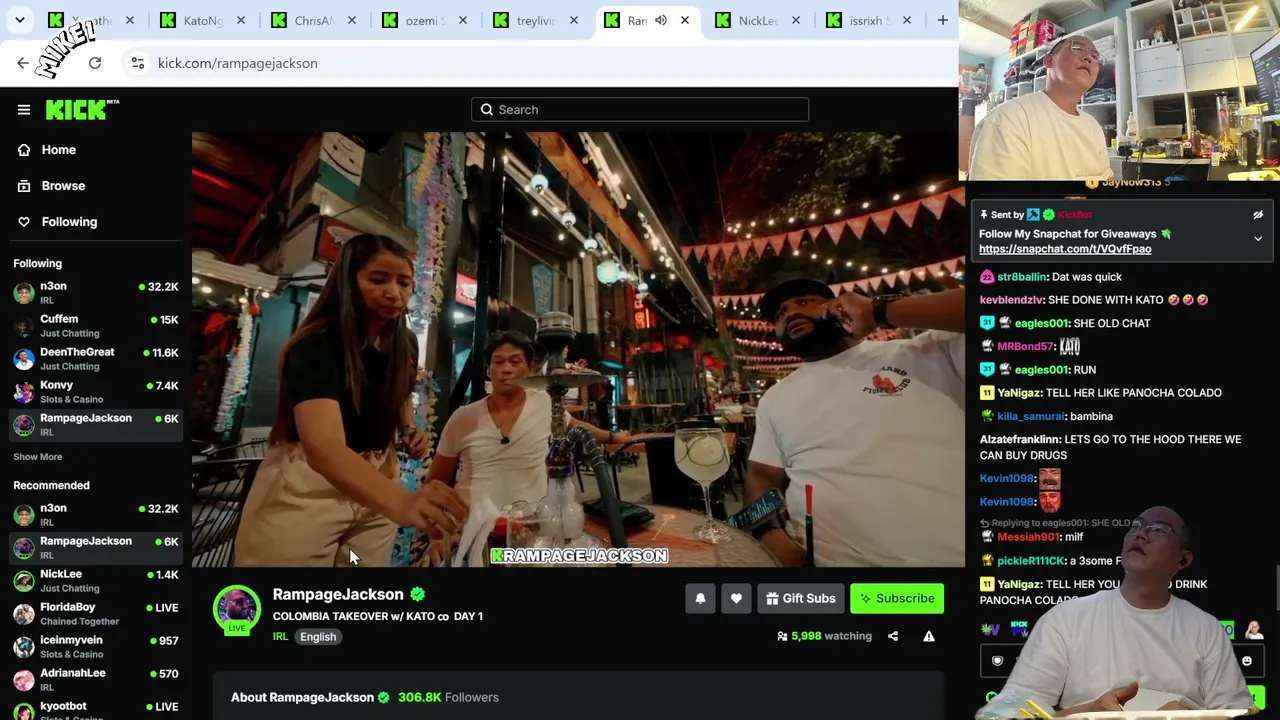The height and width of the screenshot is (720, 1280).
Task: Share the stream via share icon
Action: [893, 636]
